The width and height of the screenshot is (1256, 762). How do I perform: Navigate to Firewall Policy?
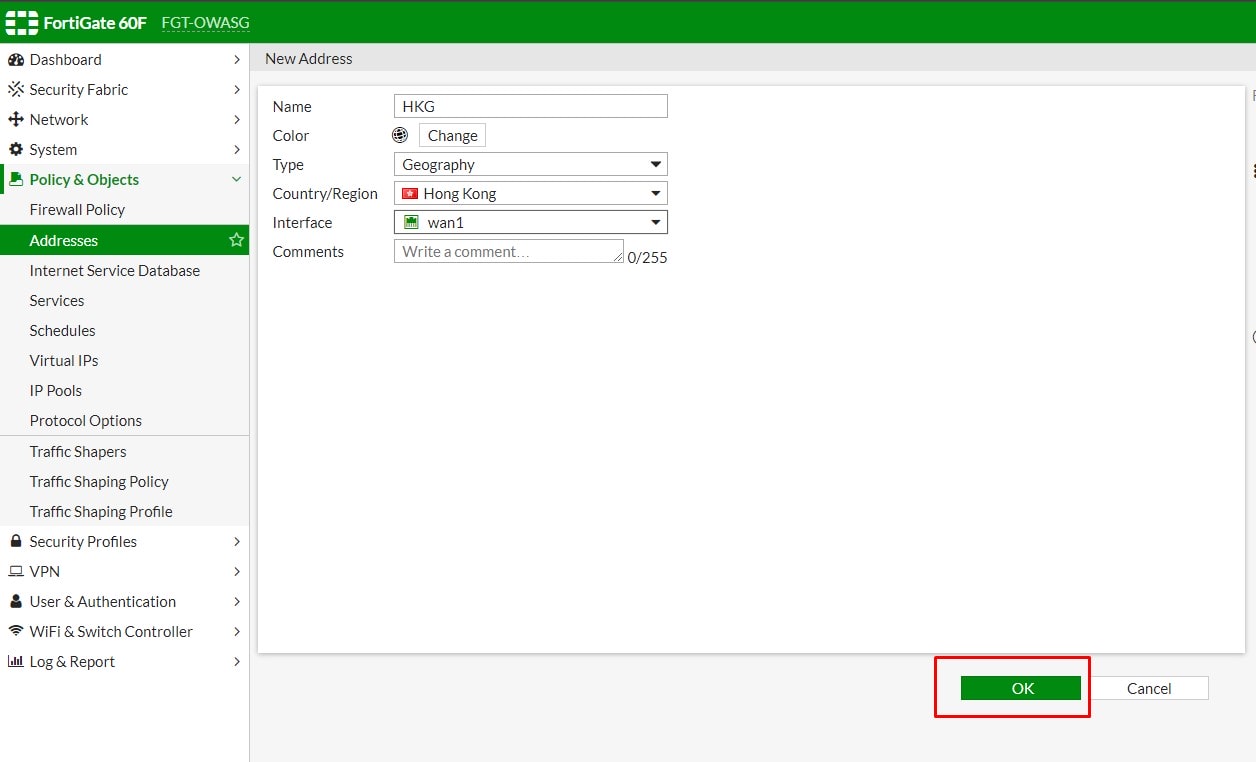[77, 210]
